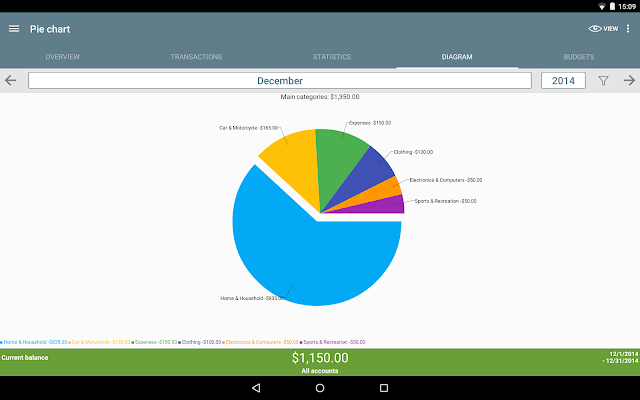640x400 pixels.
Task: Open the 2014 year selector
Action: click(x=563, y=80)
